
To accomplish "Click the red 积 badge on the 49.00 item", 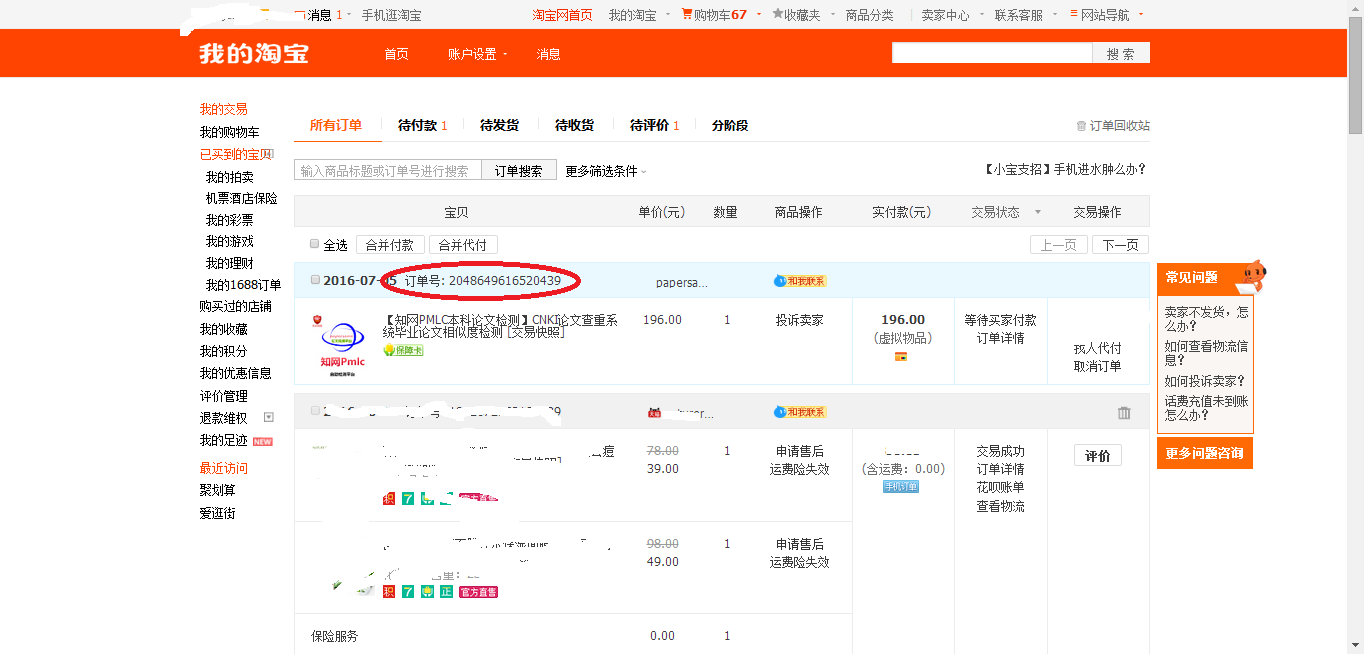I will point(389,592).
